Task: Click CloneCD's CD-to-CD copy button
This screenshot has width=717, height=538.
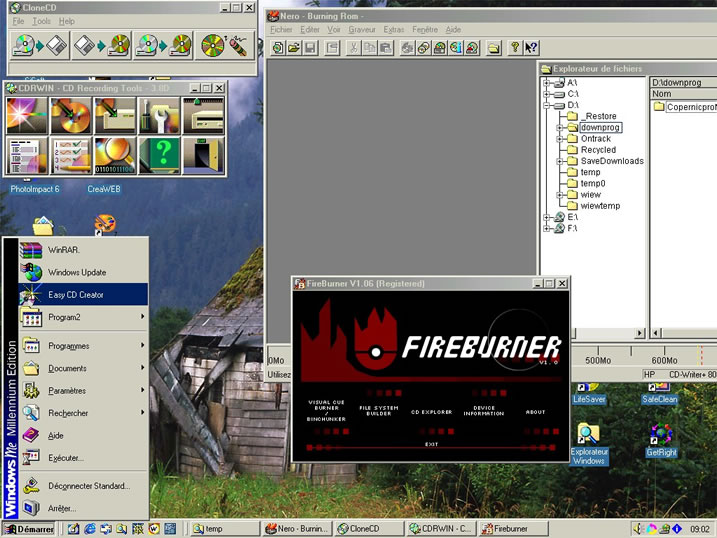Action: [x=163, y=45]
